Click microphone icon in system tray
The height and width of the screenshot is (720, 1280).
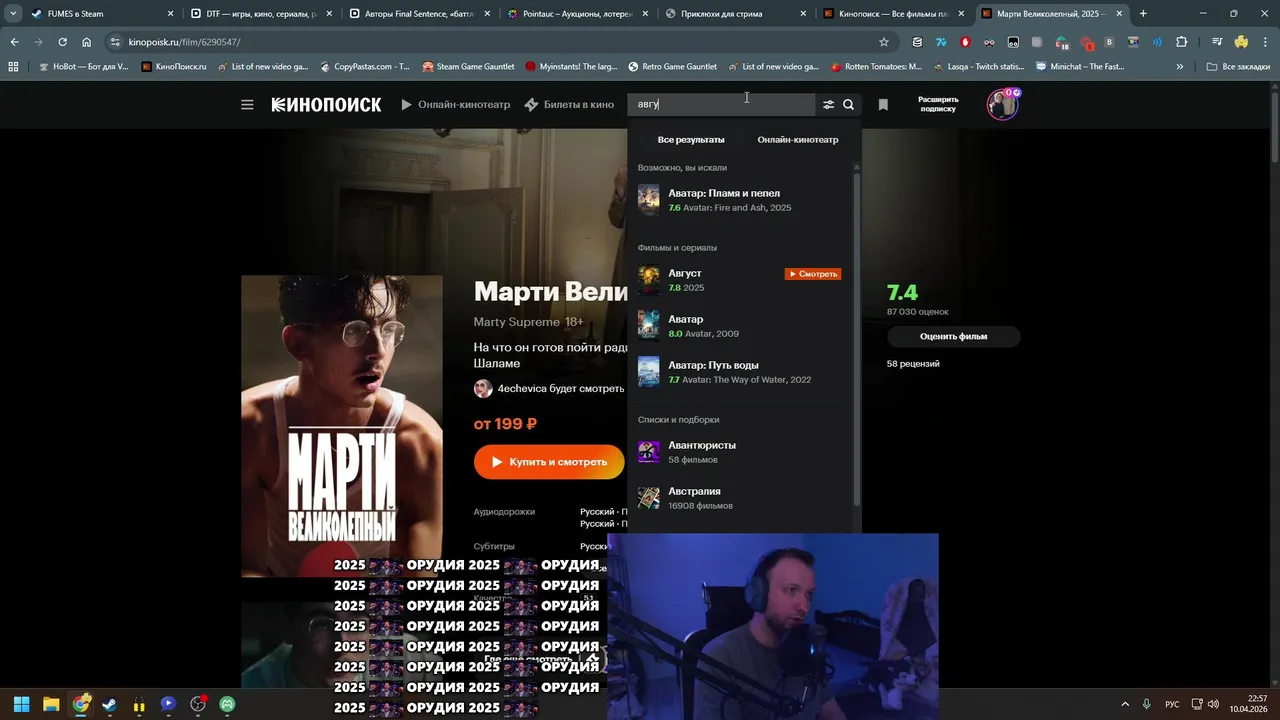1147,704
